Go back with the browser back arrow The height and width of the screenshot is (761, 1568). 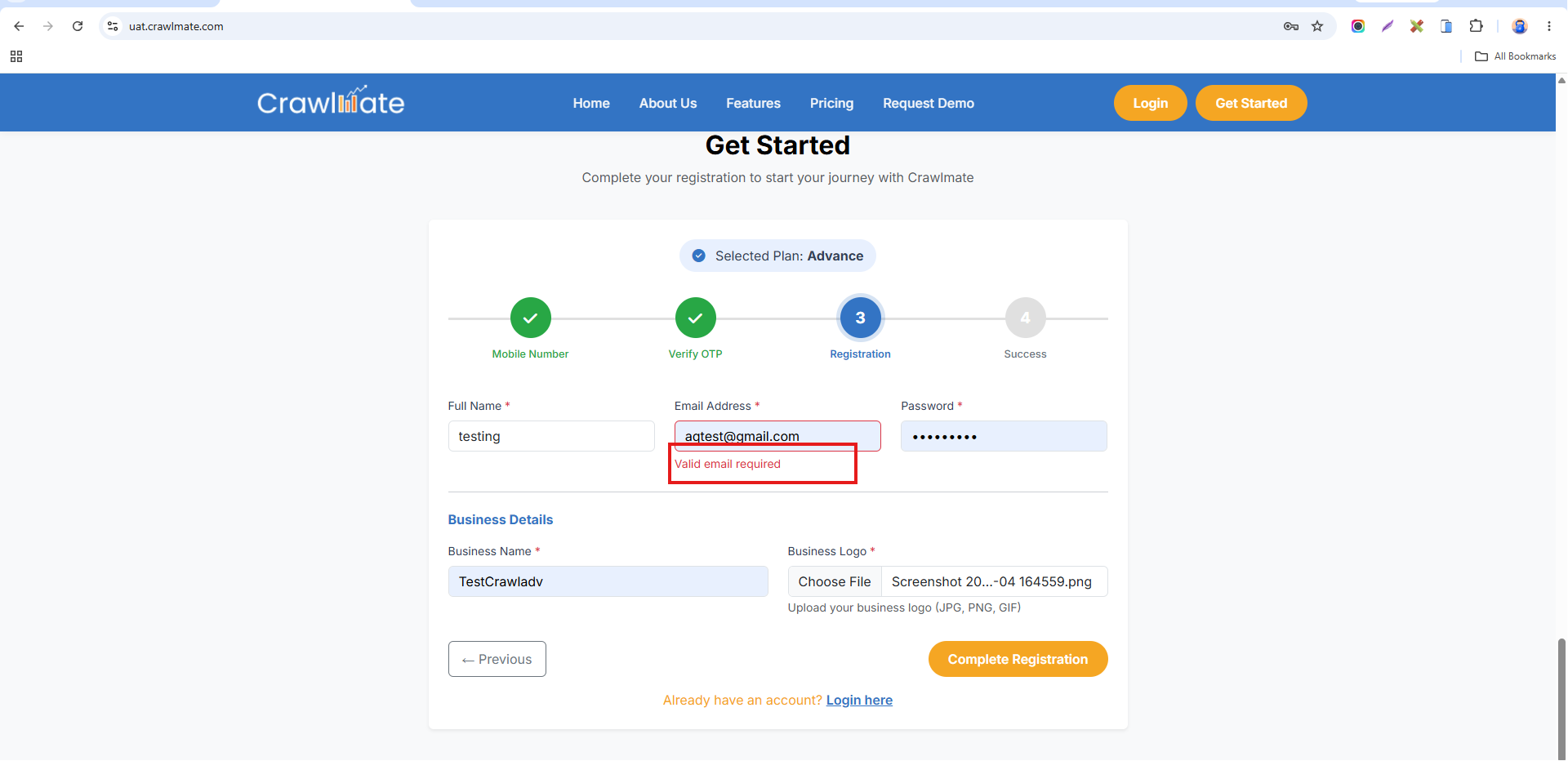click(x=19, y=26)
